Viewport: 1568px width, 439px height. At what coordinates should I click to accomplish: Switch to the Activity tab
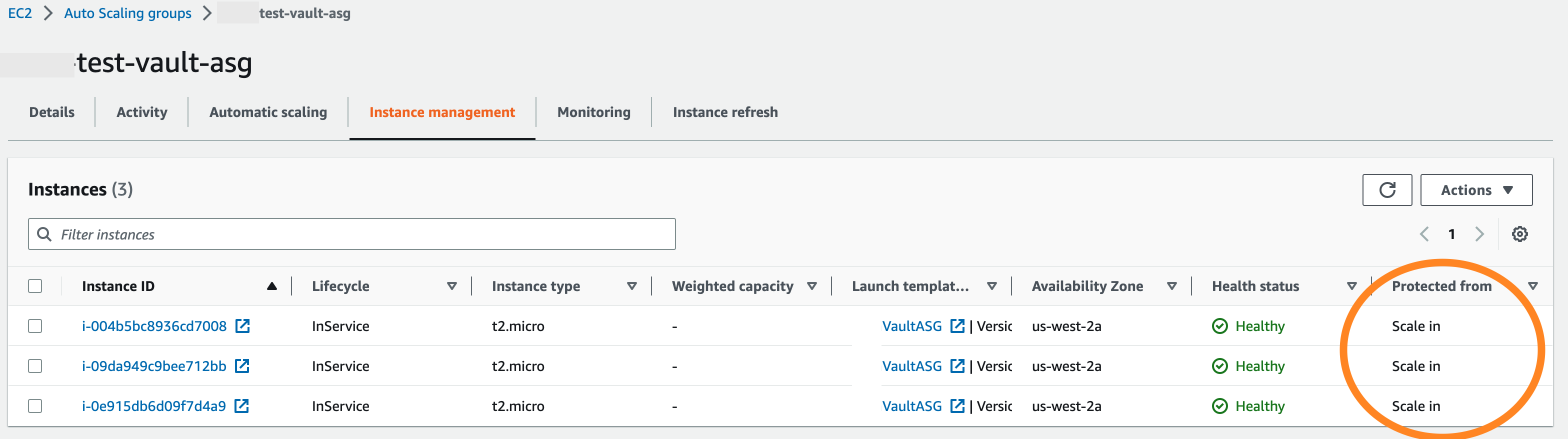point(142,112)
